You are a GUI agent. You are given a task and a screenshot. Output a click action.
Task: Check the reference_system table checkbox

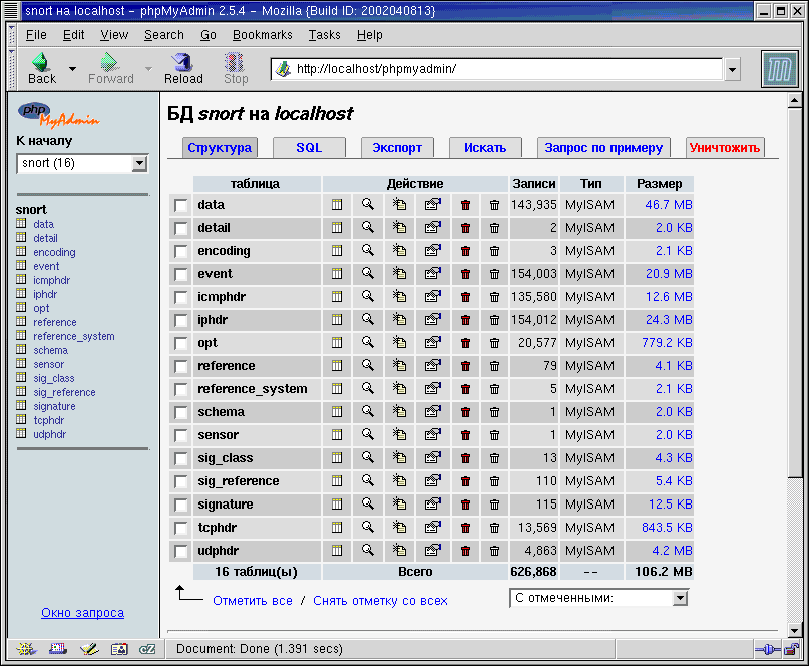(181, 389)
